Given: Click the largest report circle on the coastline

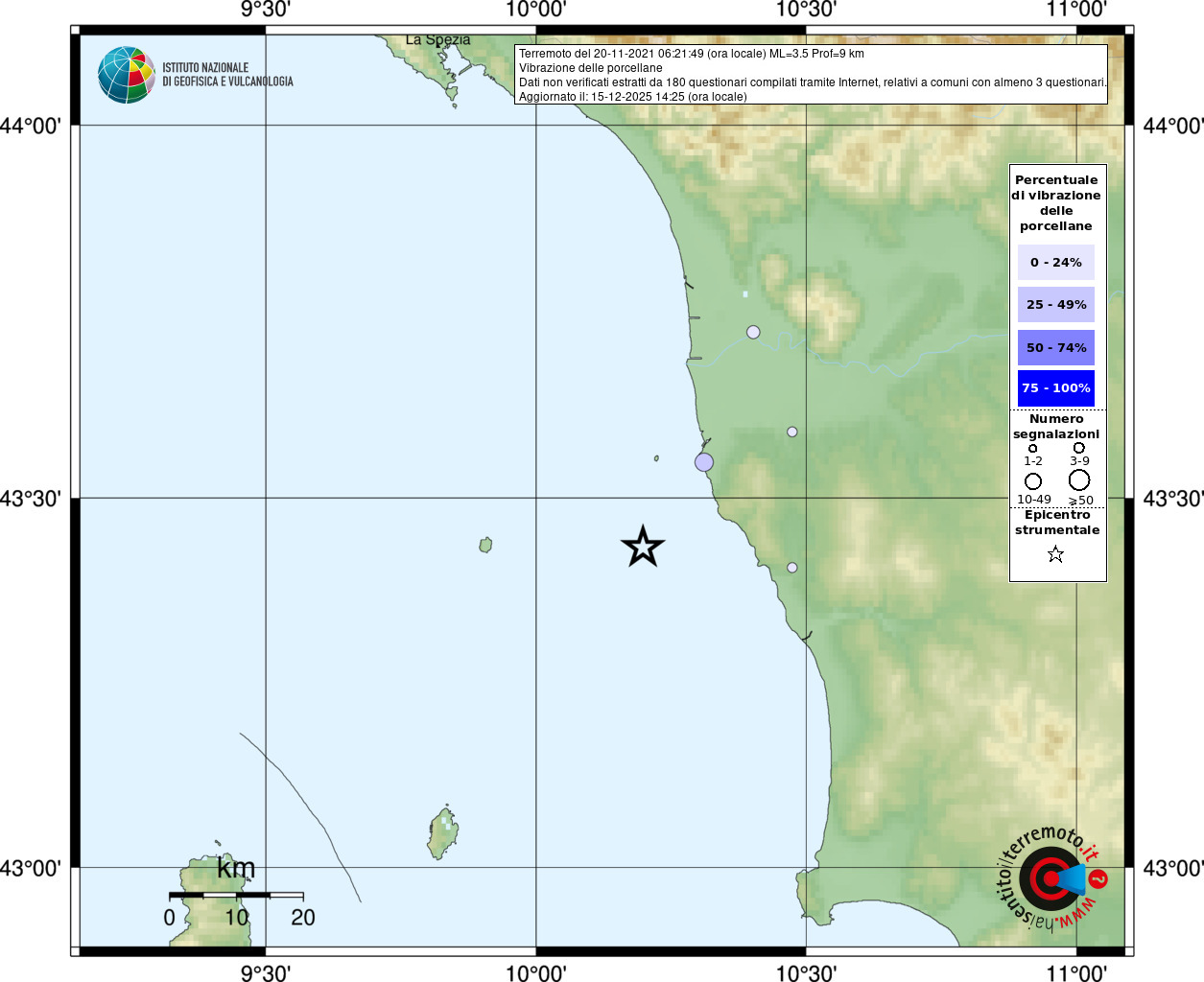Looking at the screenshot, I should [704, 462].
